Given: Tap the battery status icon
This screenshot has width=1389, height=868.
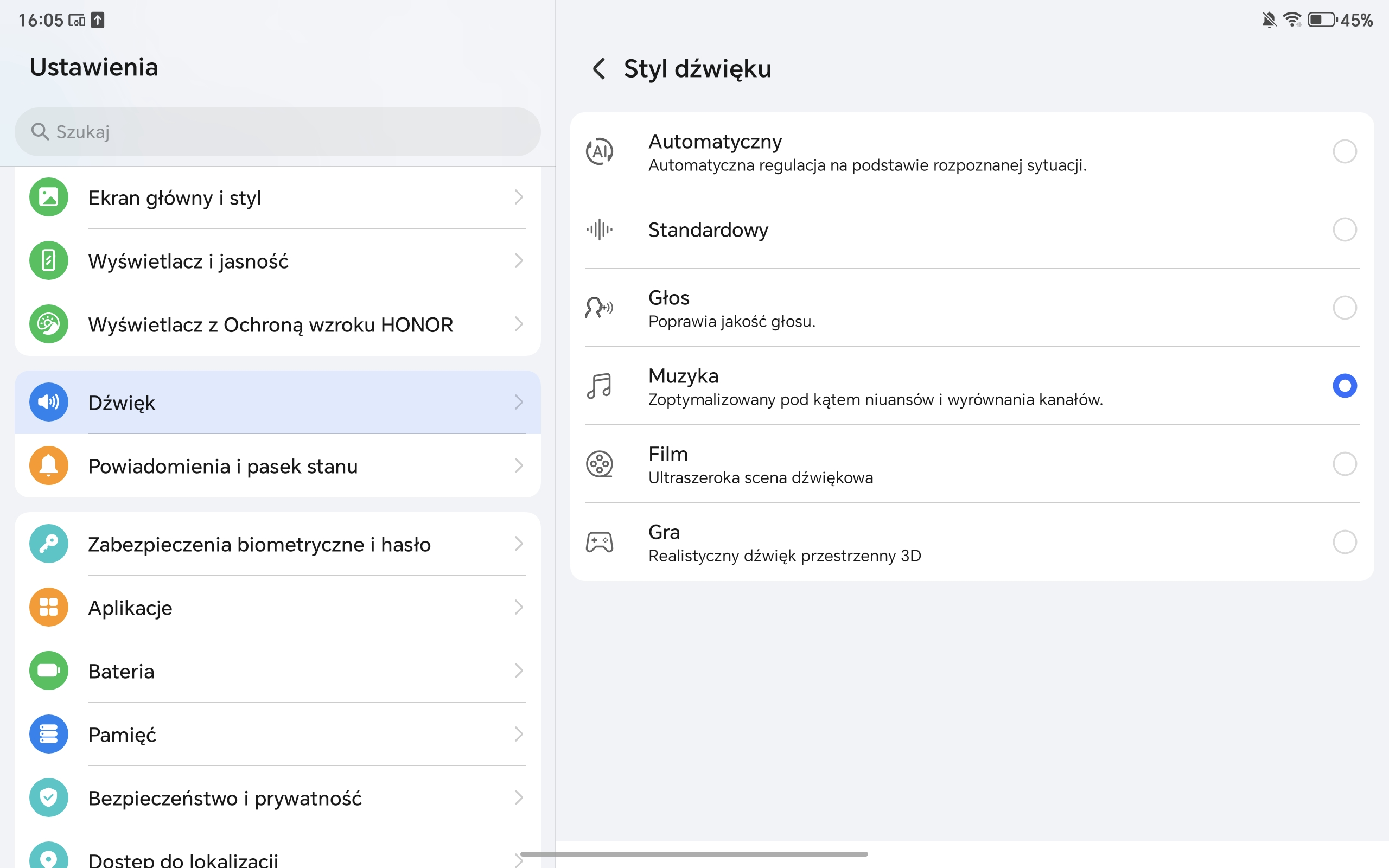Looking at the screenshot, I should pos(1322,20).
